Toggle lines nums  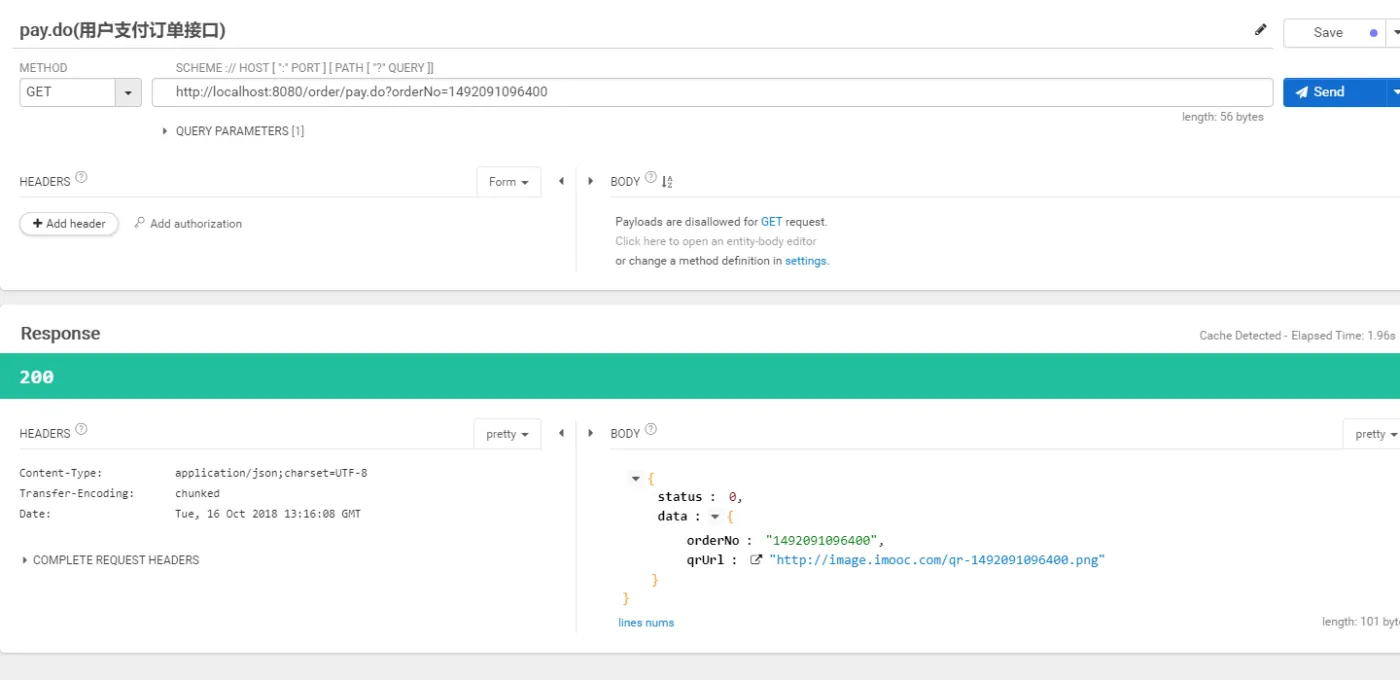coord(646,623)
